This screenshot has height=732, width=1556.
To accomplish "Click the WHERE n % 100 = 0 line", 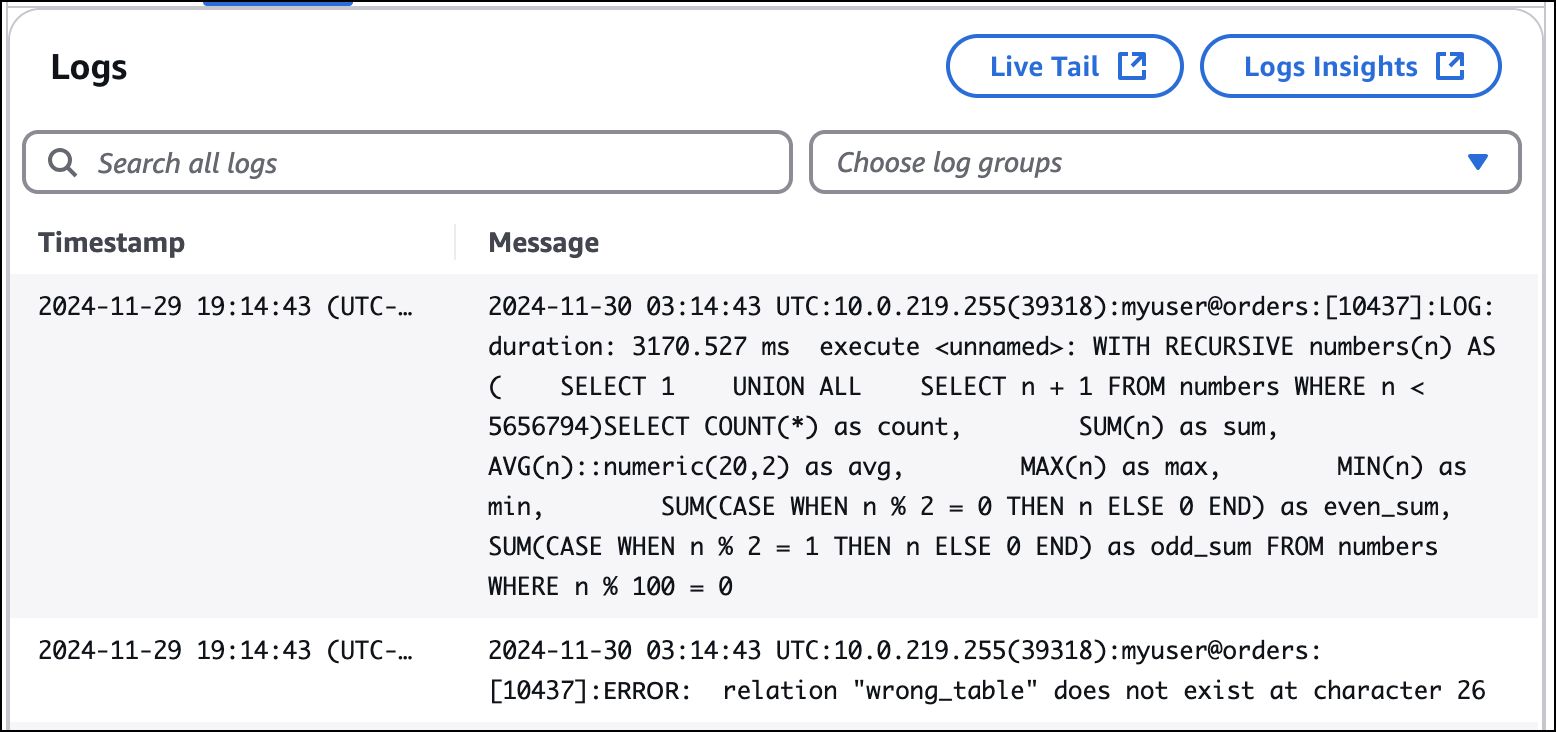I will (610, 587).
